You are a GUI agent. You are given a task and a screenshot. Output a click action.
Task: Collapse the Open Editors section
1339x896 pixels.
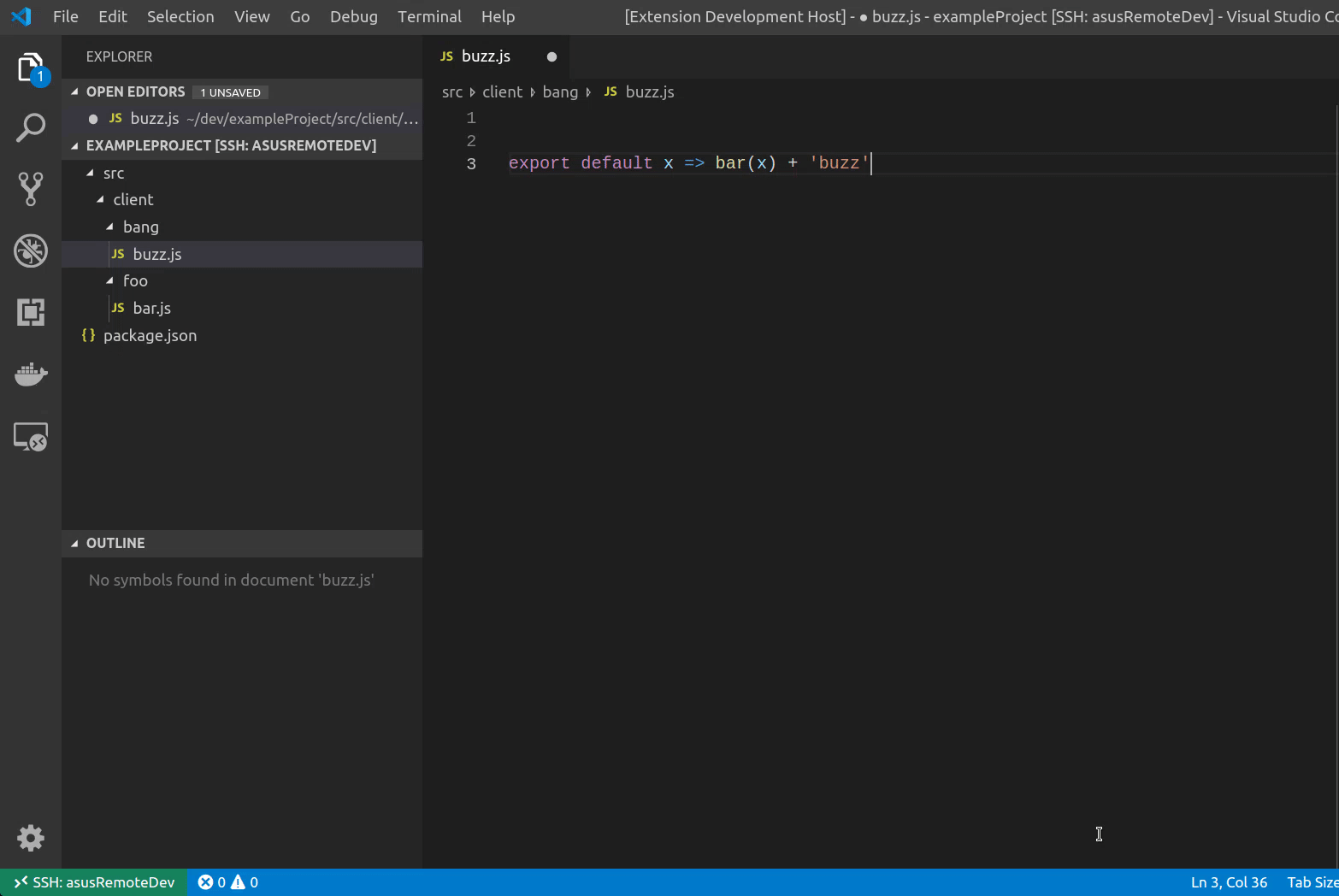(x=74, y=91)
